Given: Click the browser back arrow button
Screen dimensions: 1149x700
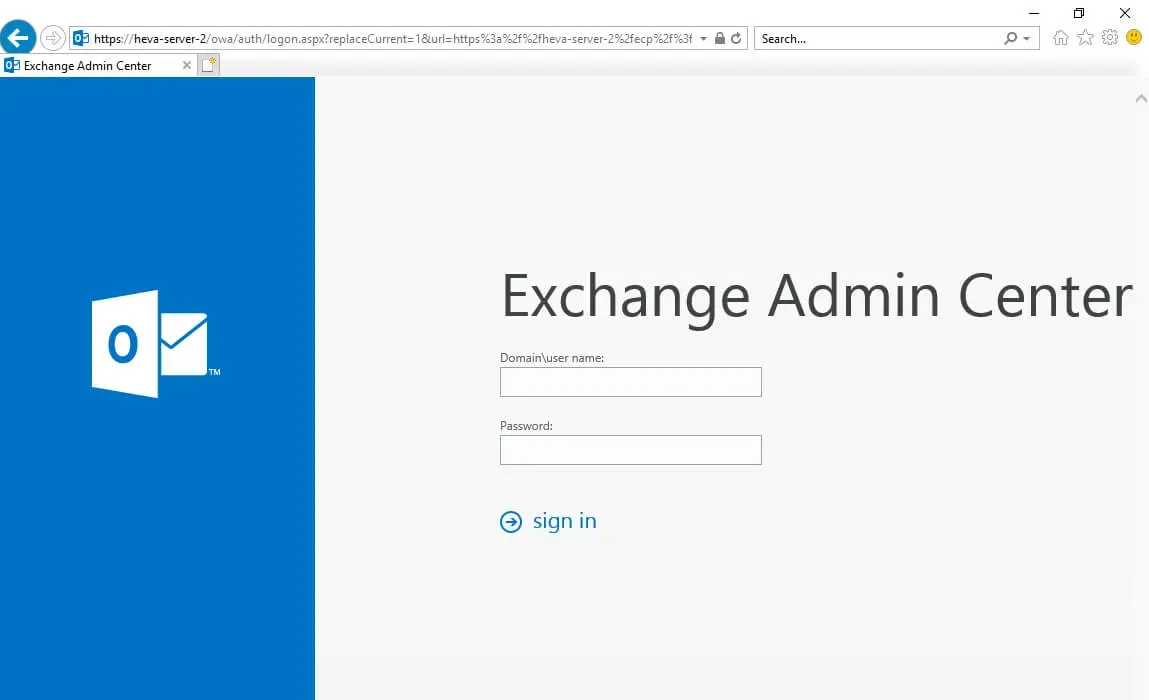Looking at the screenshot, I should [18, 37].
